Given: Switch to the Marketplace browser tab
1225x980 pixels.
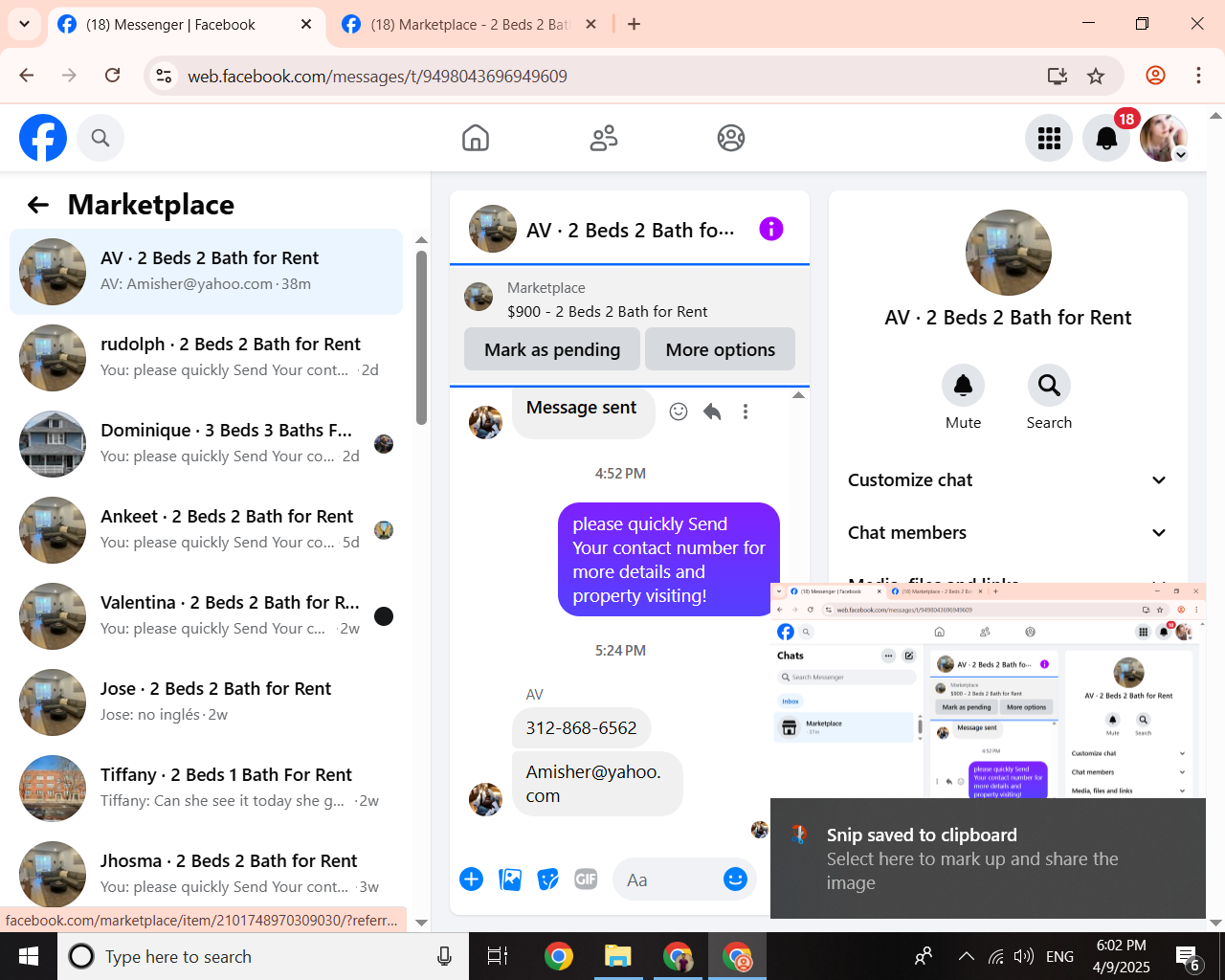Looking at the screenshot, I should tap(469, 25).
